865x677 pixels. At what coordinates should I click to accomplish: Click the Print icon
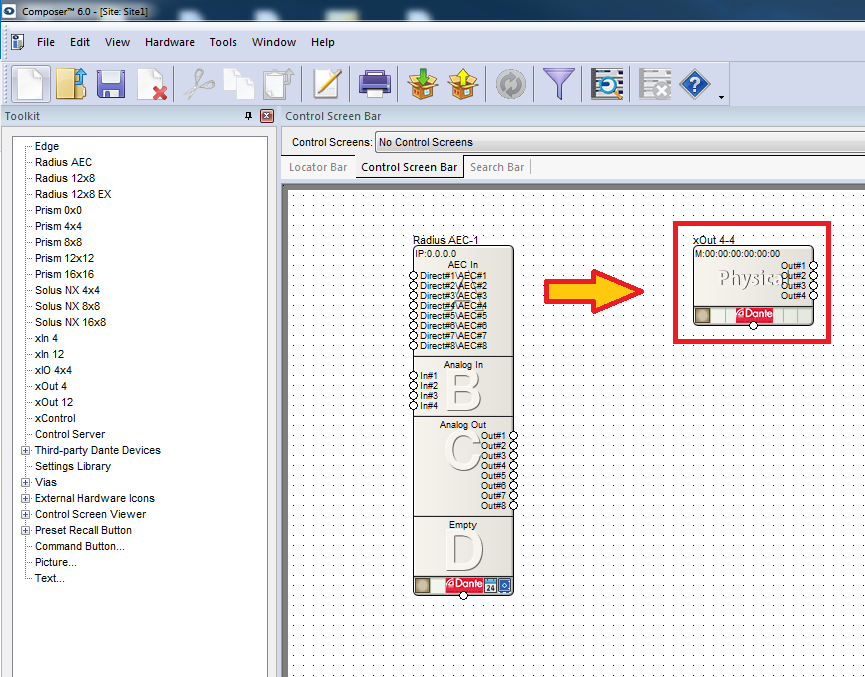375,84
